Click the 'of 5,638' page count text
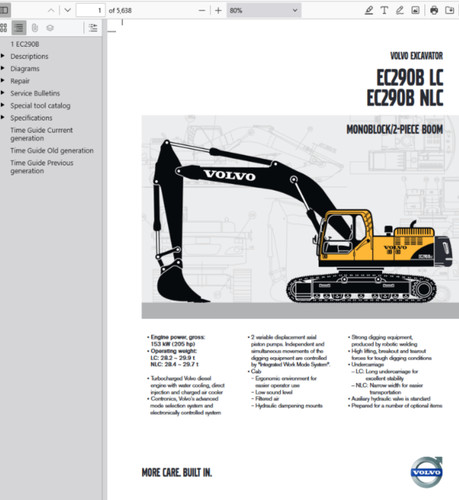 pos(120,11)
